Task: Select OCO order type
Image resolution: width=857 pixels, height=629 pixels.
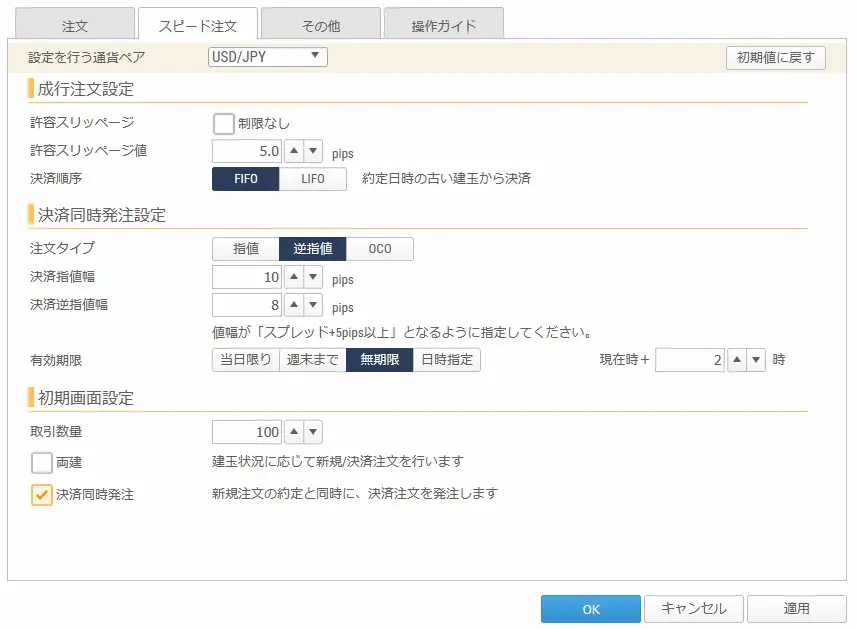Action: click(x=380, y=248)
